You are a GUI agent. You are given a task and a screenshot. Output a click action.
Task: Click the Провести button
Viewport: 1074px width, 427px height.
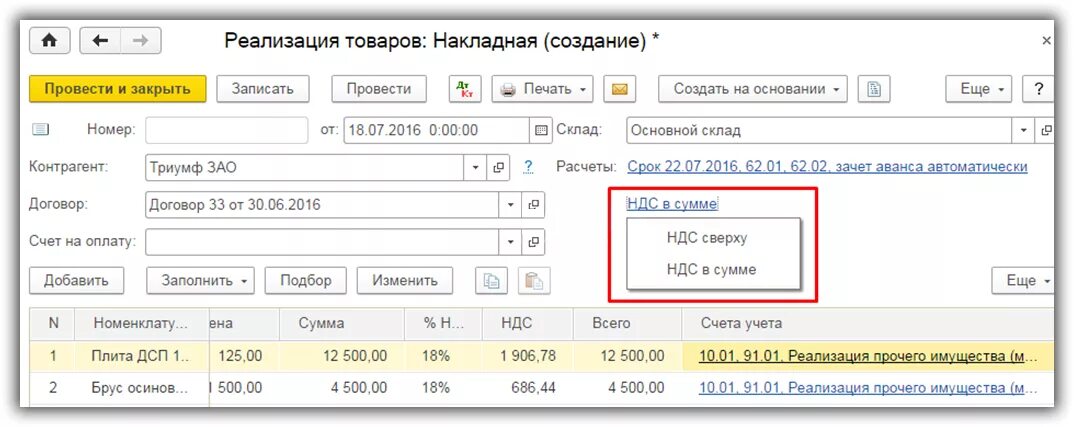tap(379, 89)
